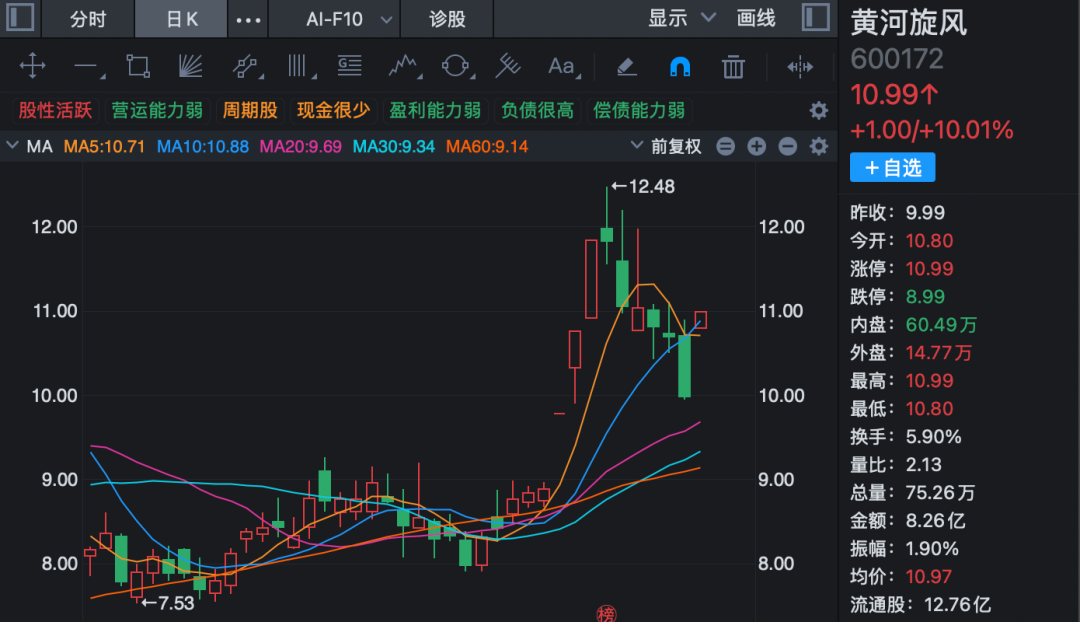1080x622 pixels.
Task: Open the 前复权 adjustment dropdown
Action: (666, 146)
